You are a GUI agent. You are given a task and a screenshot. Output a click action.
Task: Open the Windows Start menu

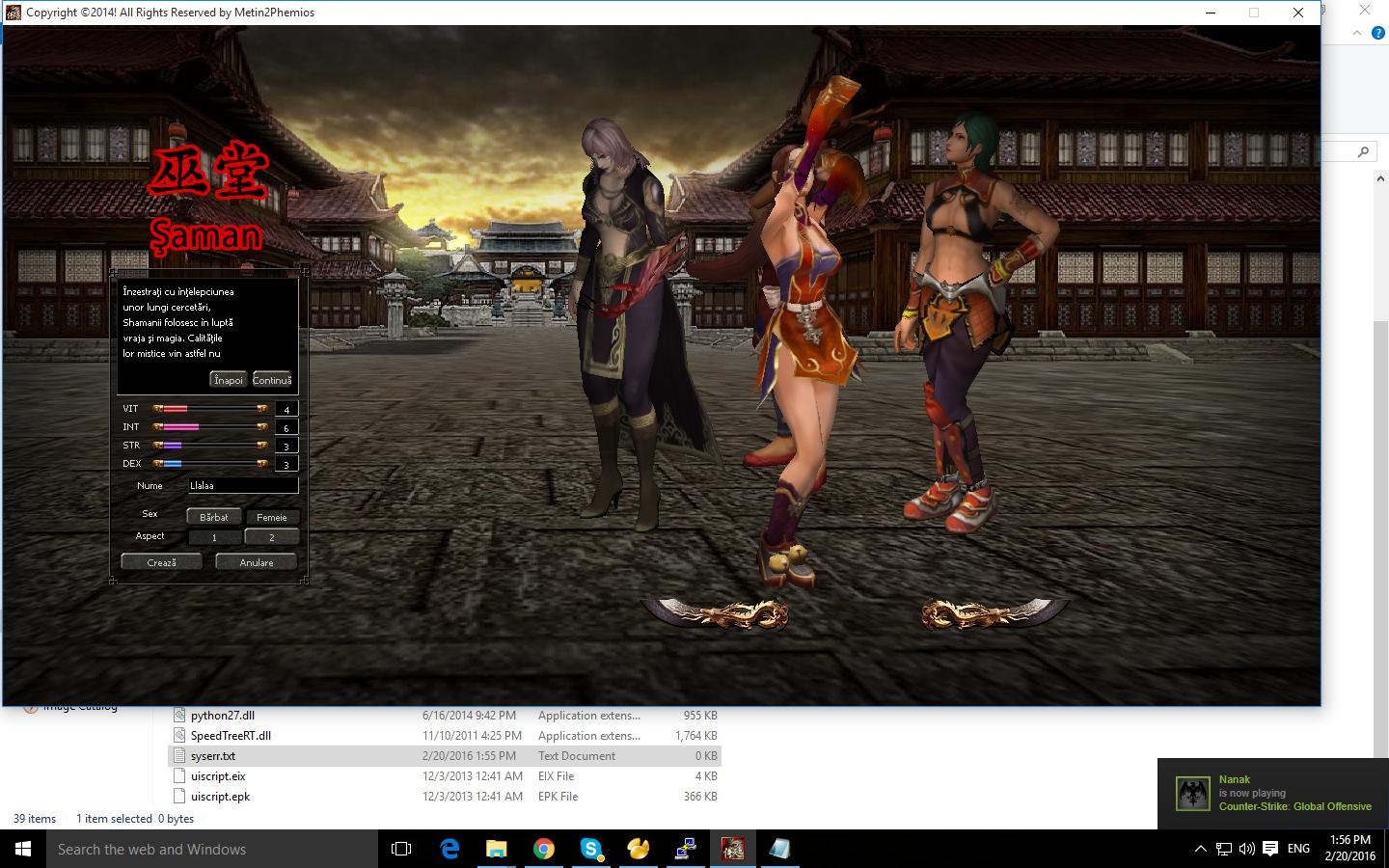(x=20, y=849)
